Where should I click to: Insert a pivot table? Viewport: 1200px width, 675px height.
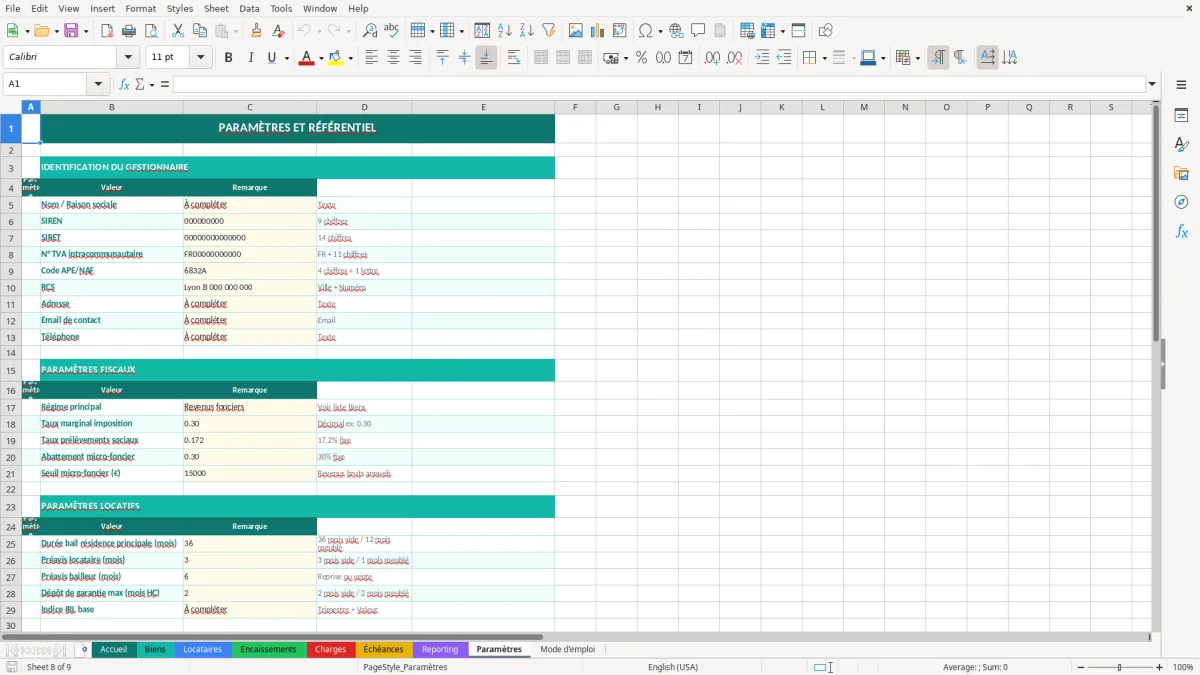click(x=620, y=31)
